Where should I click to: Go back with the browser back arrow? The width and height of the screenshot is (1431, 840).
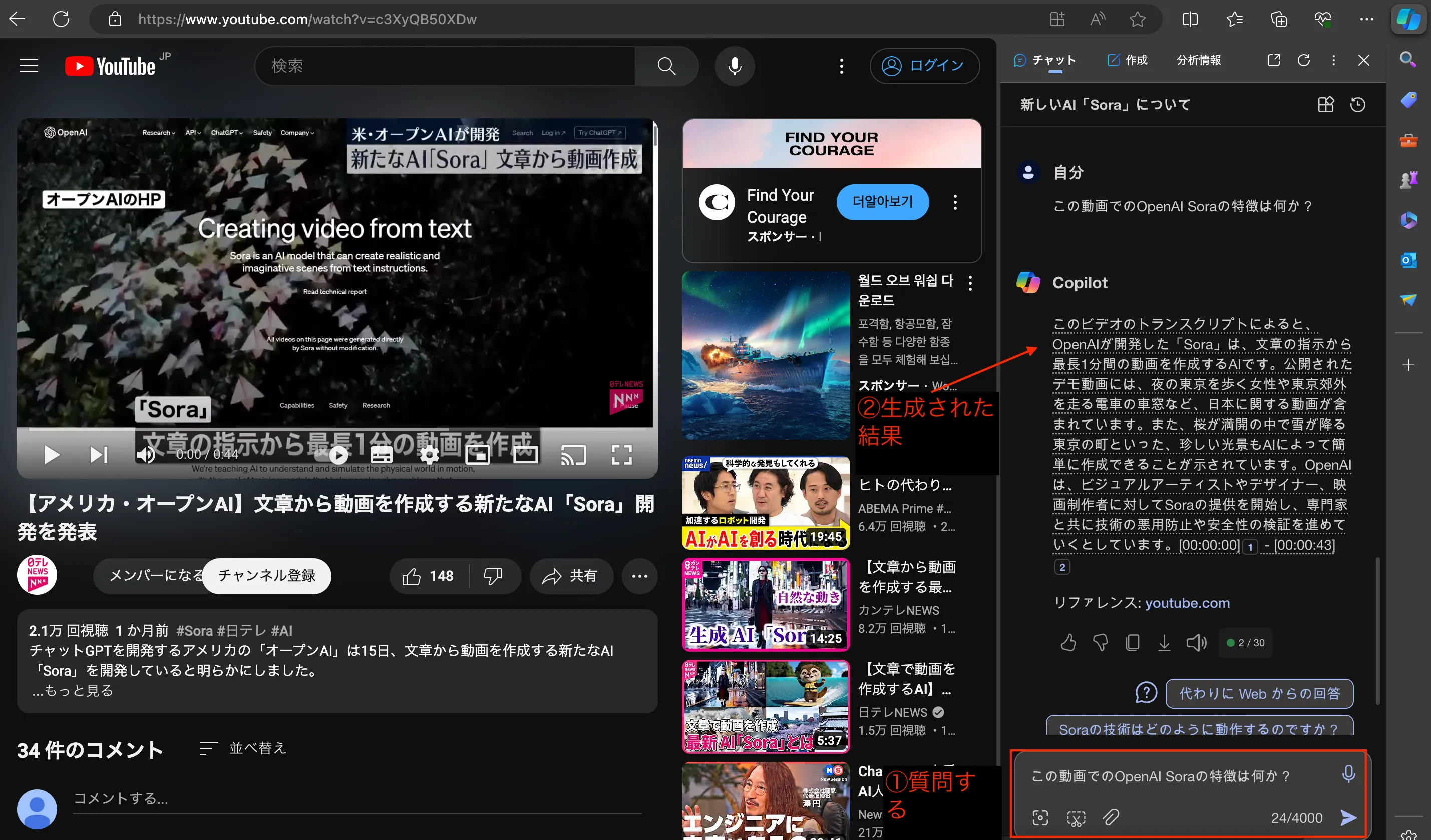pyautogui.click(x=17, y=19)
